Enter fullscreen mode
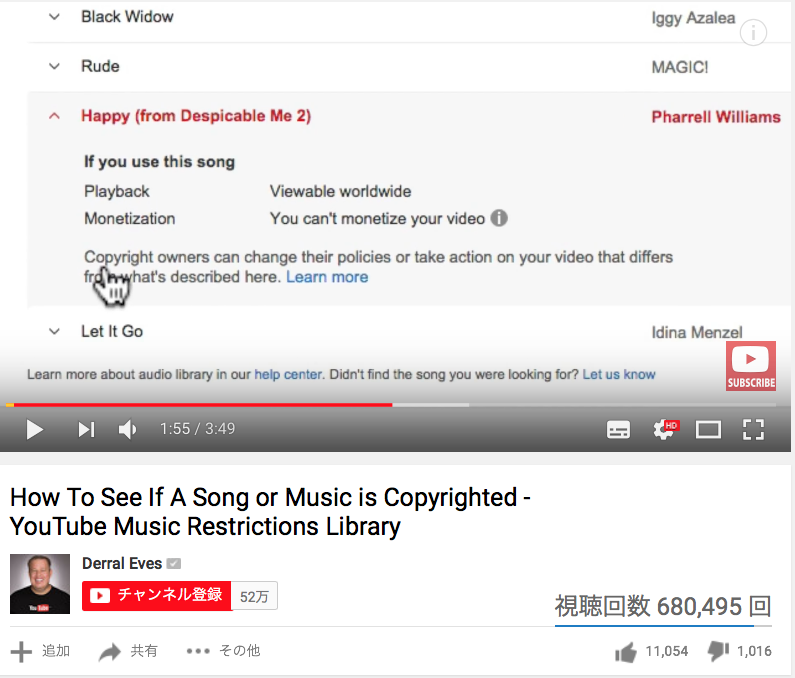 coord(753,430)
